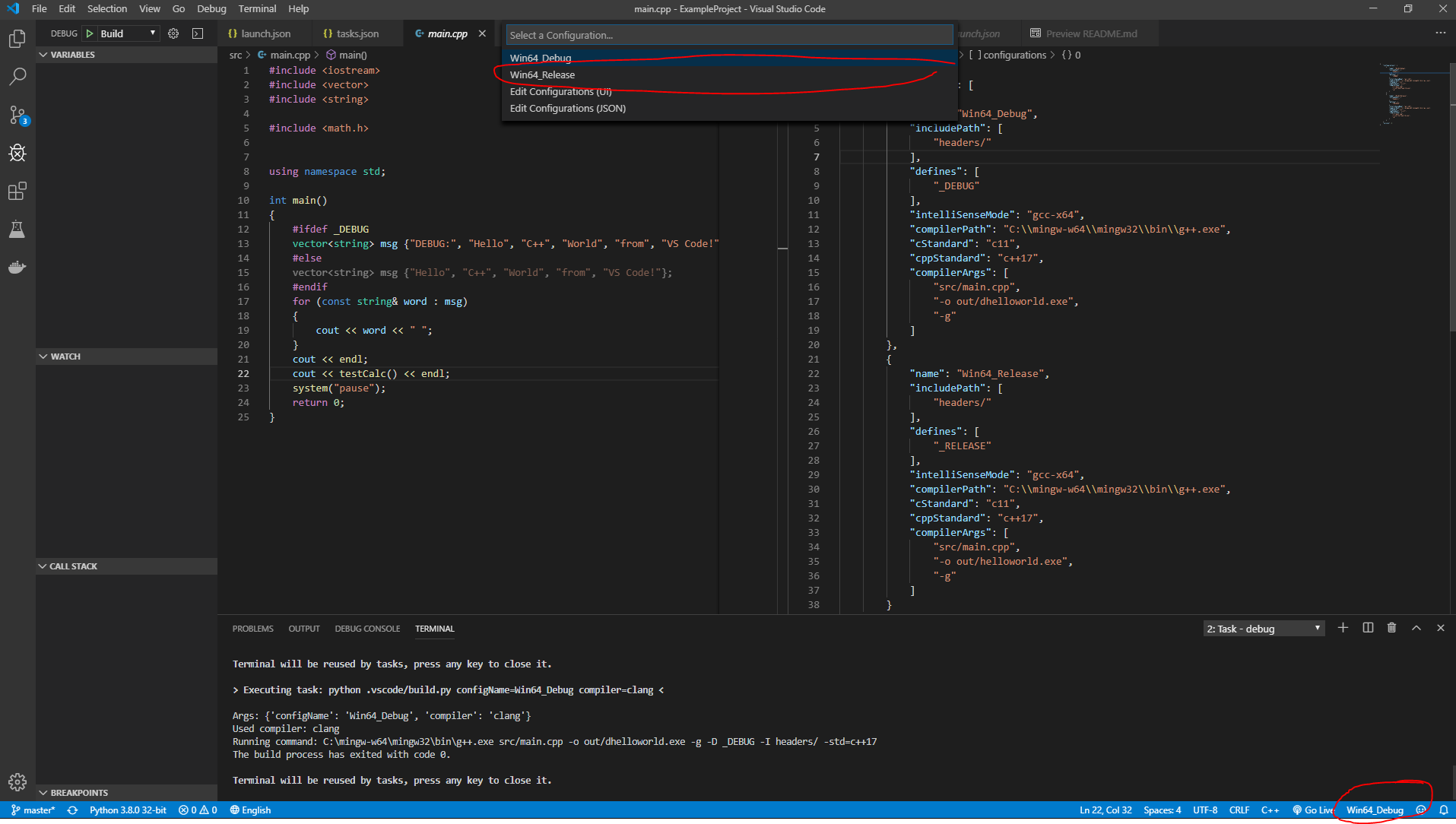This screenshot has height=824, width=1456.
Task: Open the Docker whale view icon
Action: 17,267
